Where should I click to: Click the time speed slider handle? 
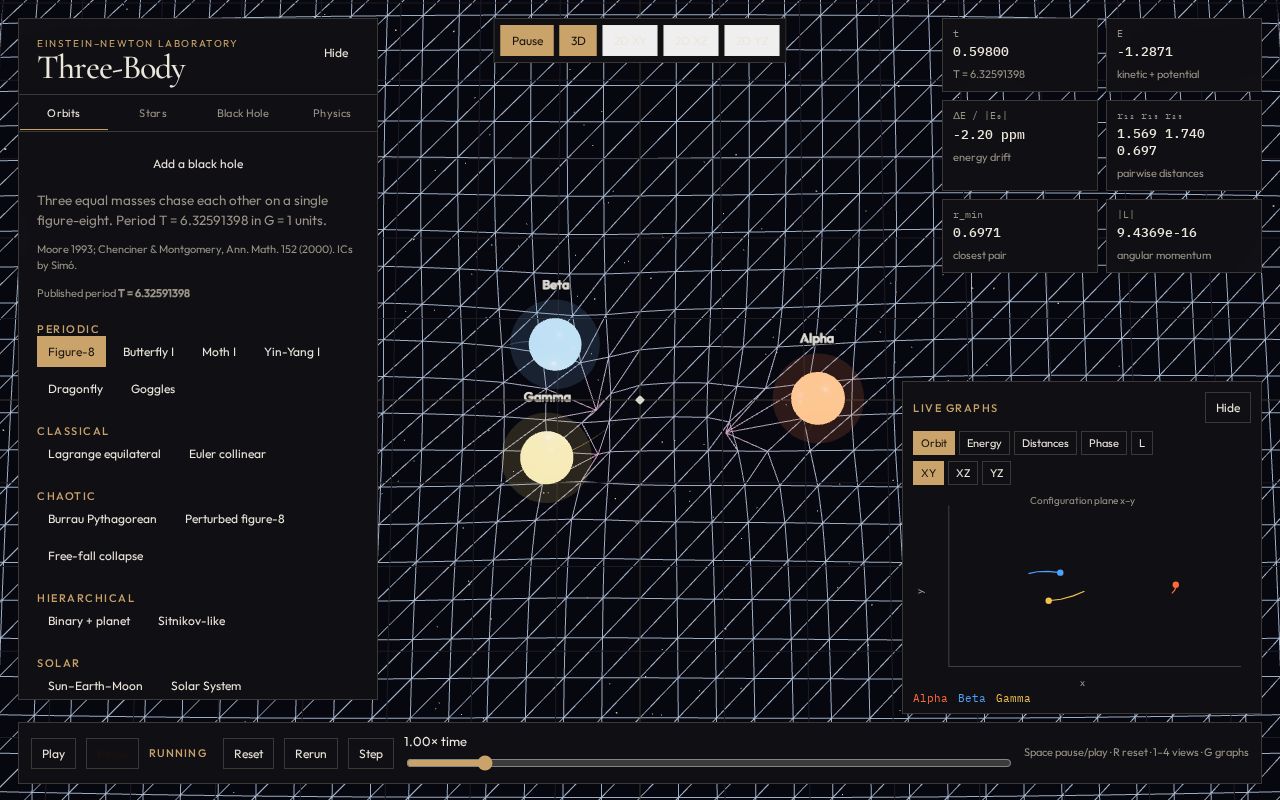coord(485,763)
